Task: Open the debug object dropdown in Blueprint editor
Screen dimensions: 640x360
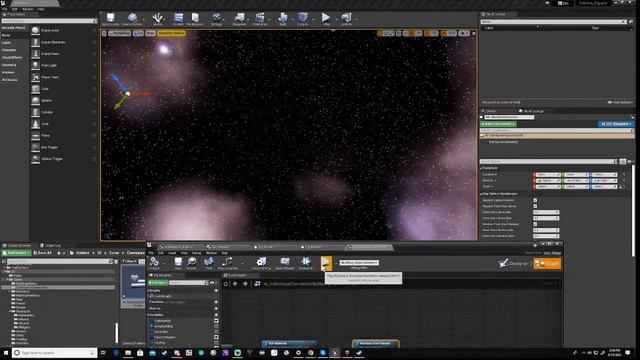Action: (x=359, y=263)
